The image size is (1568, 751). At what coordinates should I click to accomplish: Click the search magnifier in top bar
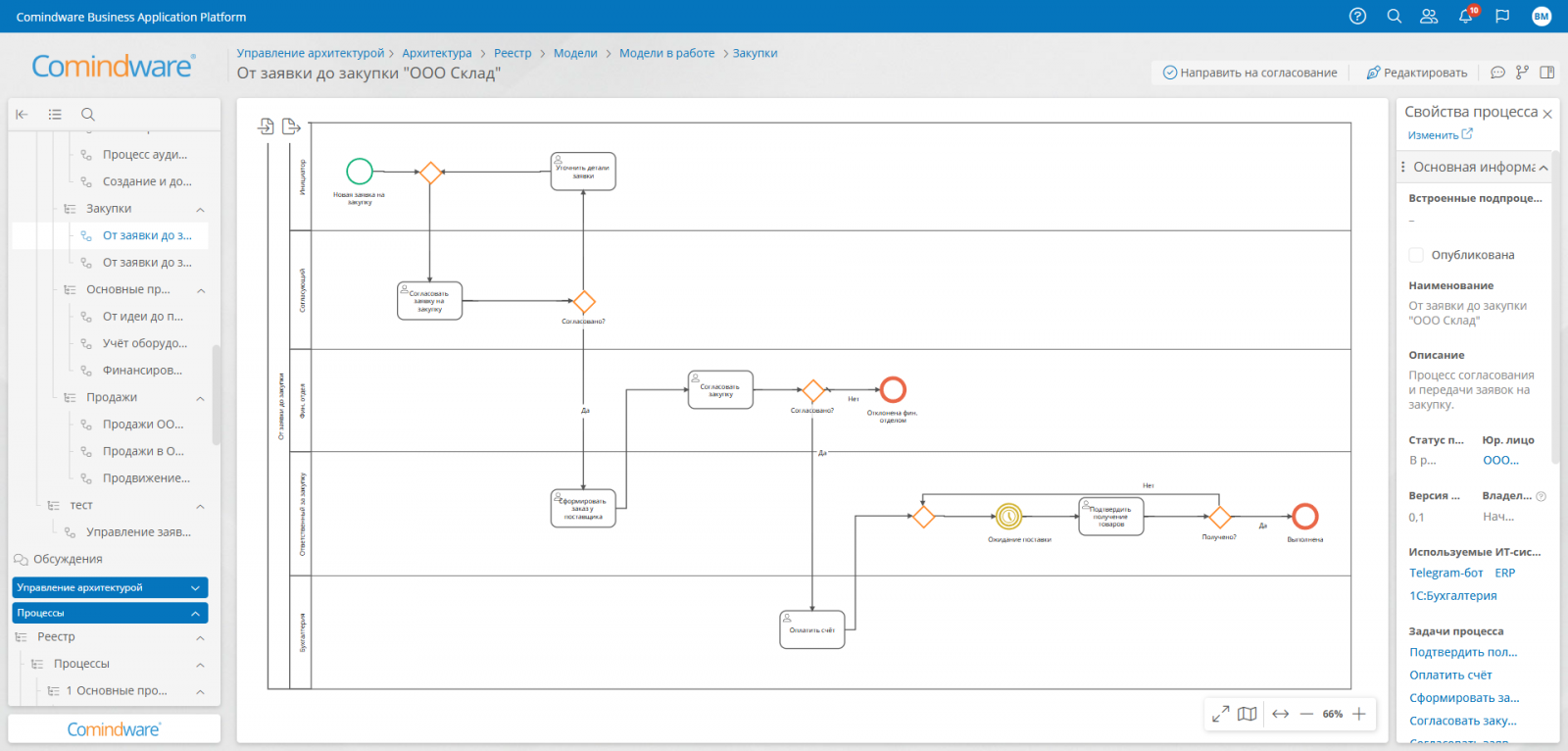click(x=1394, y=16)
